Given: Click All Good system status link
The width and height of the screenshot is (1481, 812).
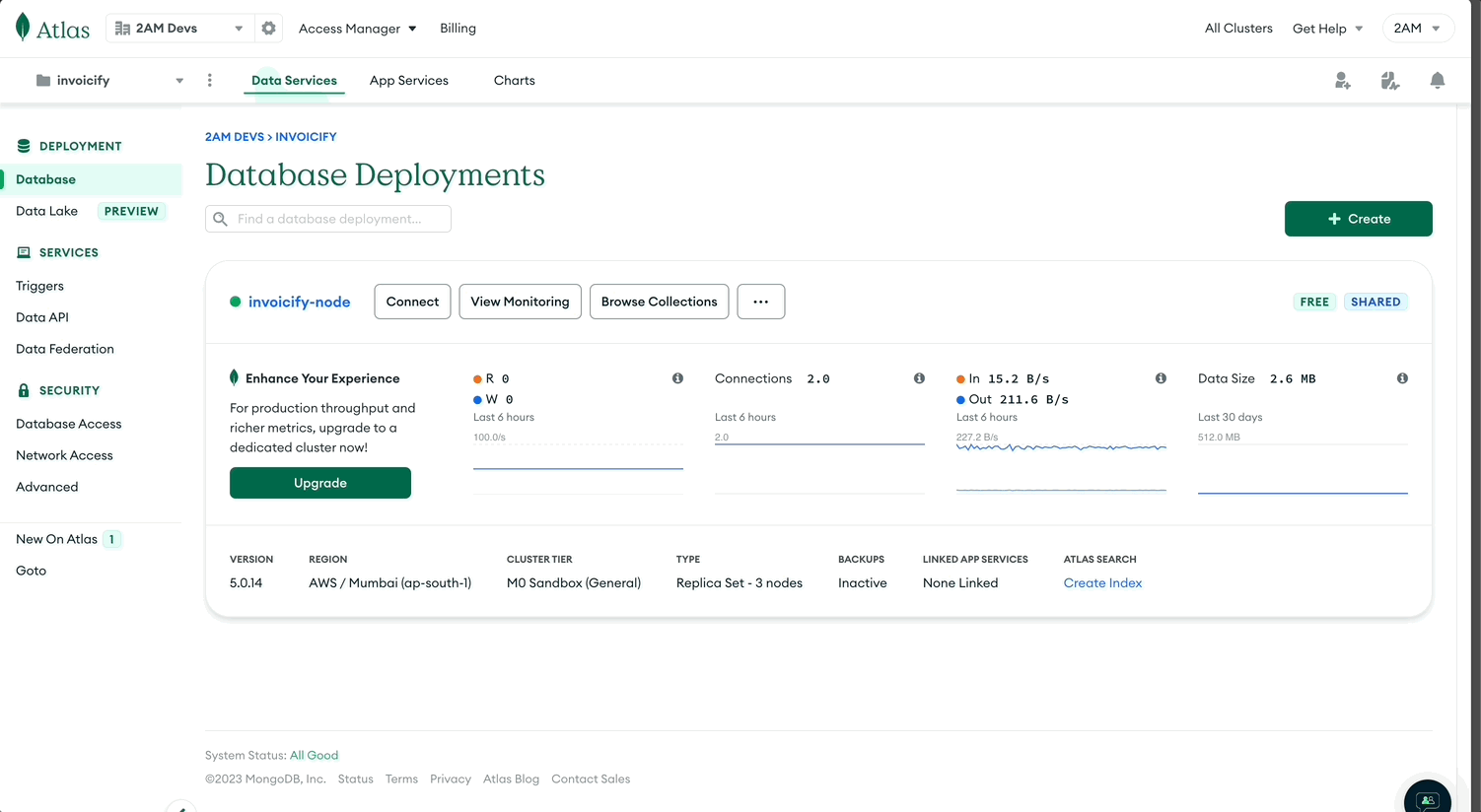Looking at the screenshot, I should pos(314,756).
